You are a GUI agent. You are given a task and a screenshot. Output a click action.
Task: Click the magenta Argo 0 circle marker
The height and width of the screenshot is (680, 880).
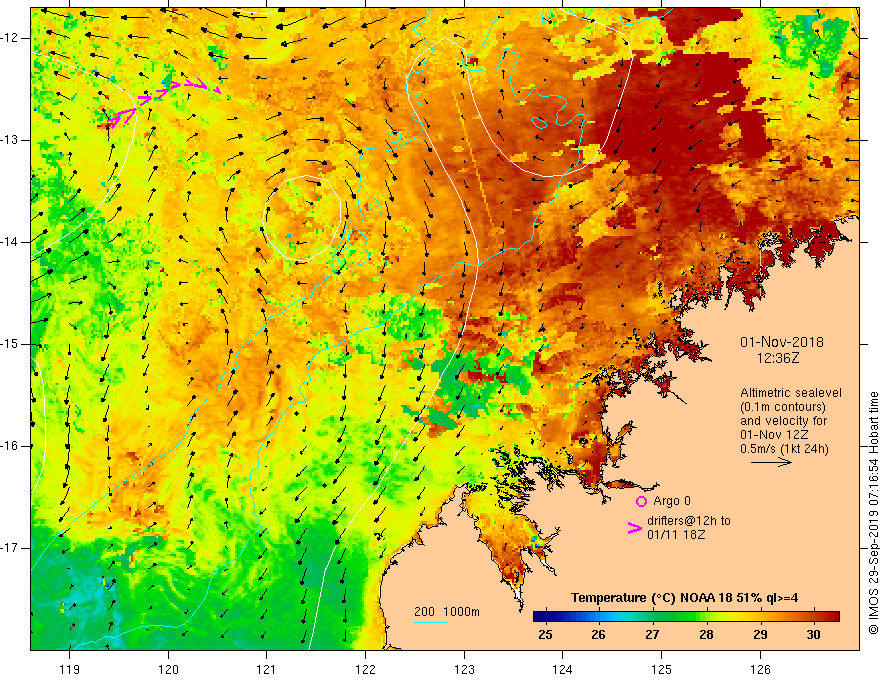[641, 501]
